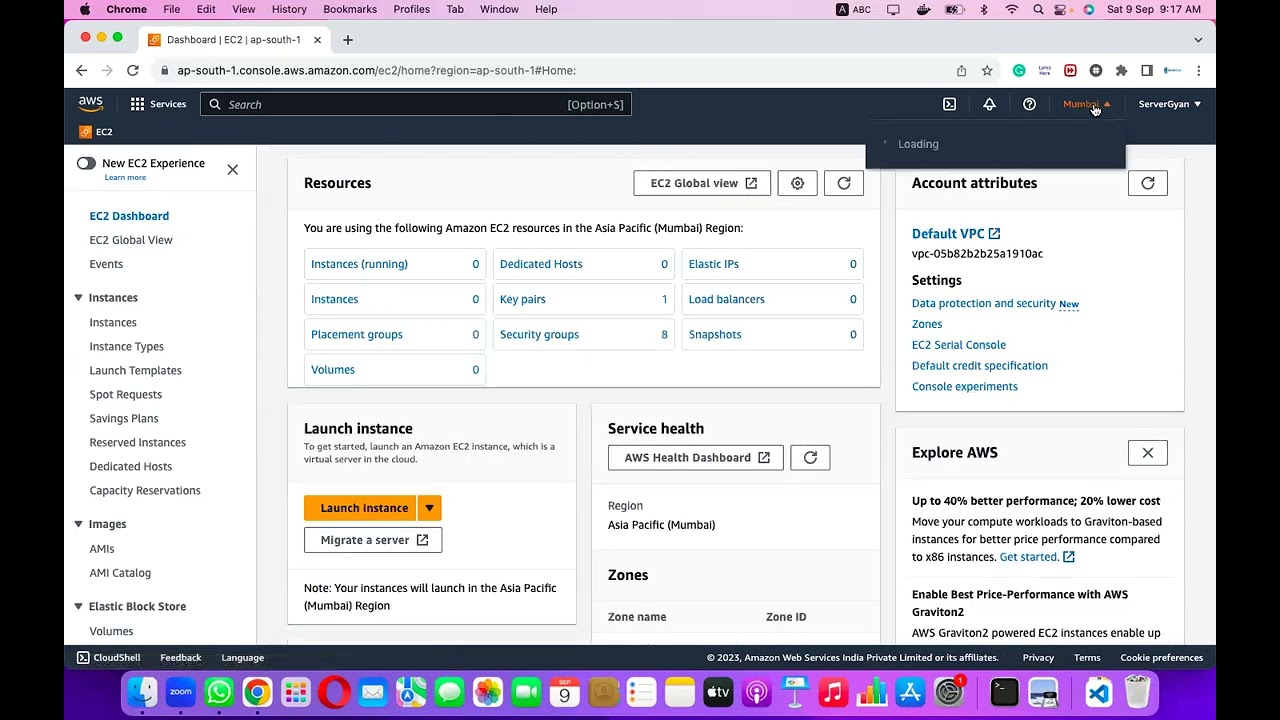Image resolution: width=1280 pixels, height=720 pixels.
Task: Click the AWS logo home icon
Action: pos(91,104)
